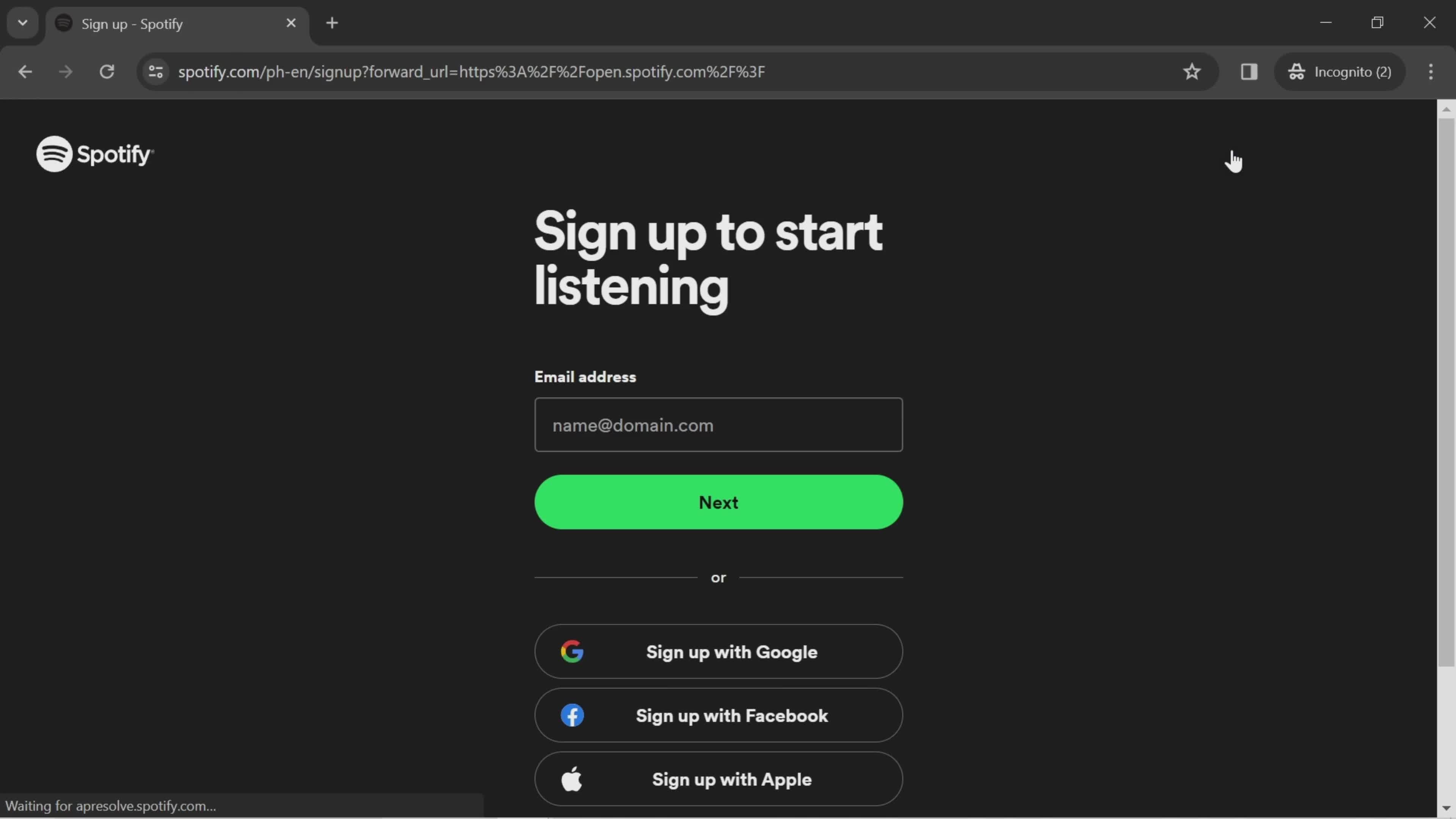Expand the tab search dropdown

point(23,23)
